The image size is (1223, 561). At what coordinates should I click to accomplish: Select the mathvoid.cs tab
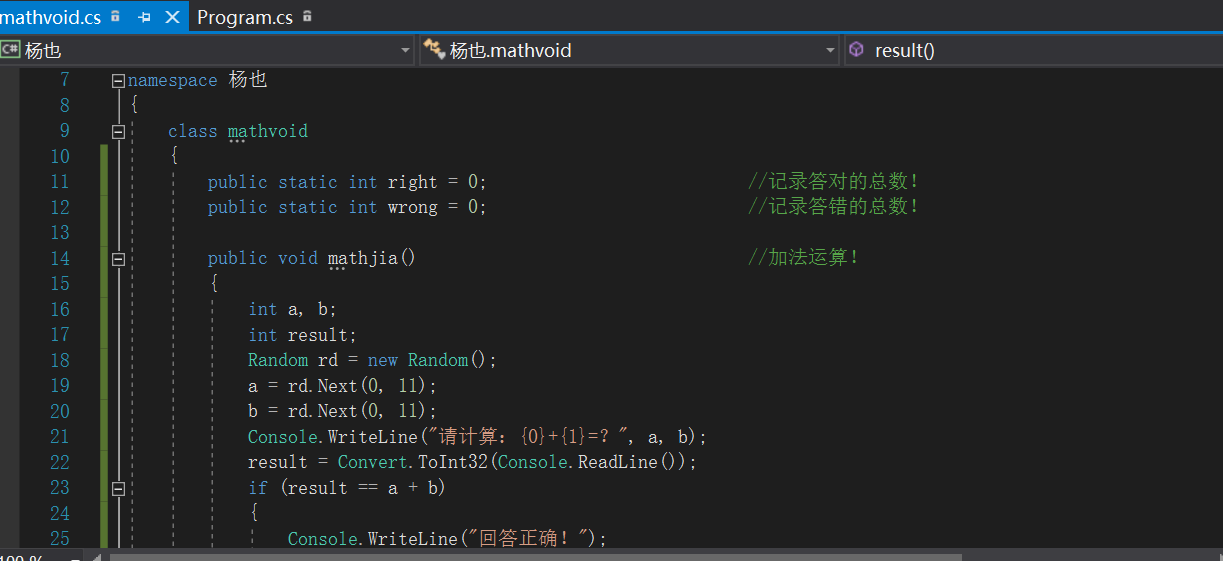(50, 17)
